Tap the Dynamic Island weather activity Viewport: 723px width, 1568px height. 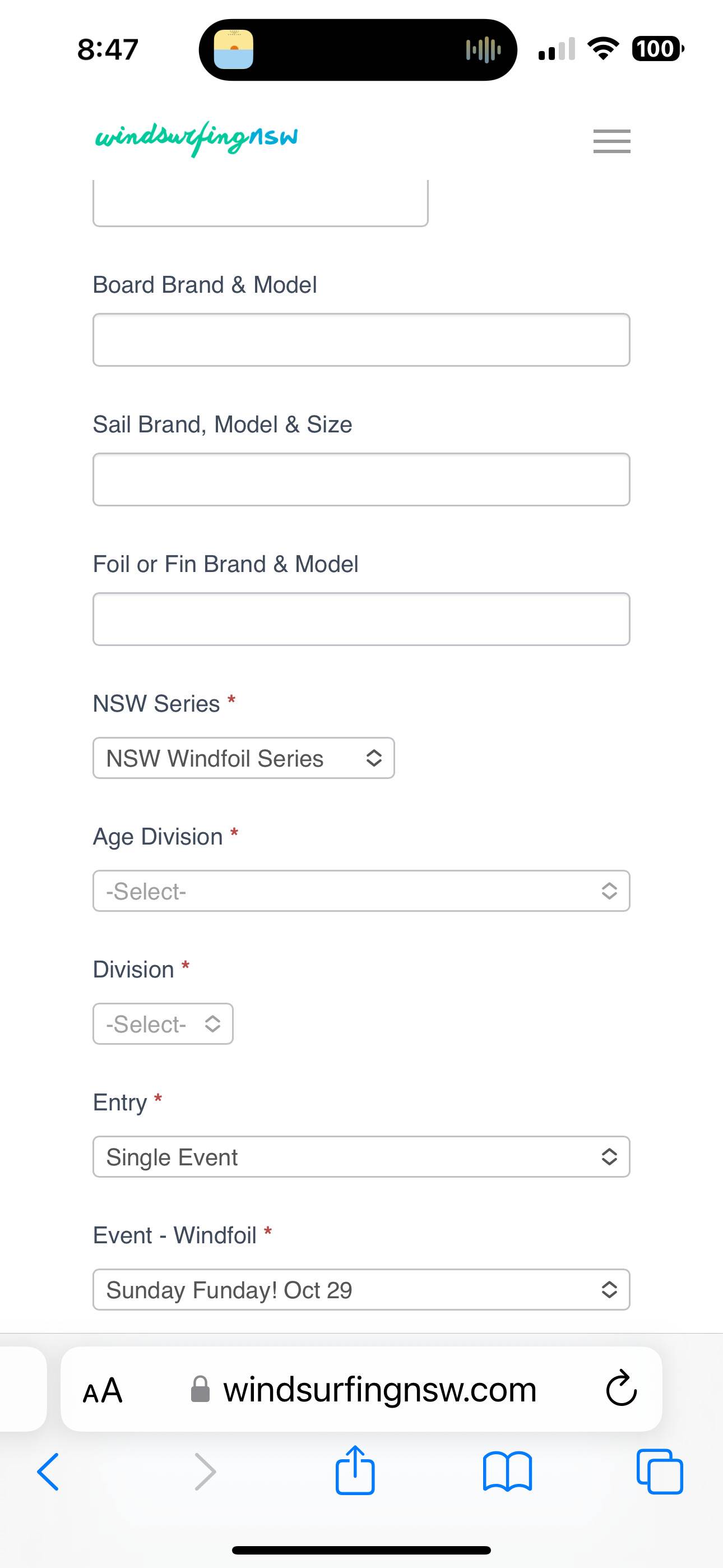(x=234, y=49)
